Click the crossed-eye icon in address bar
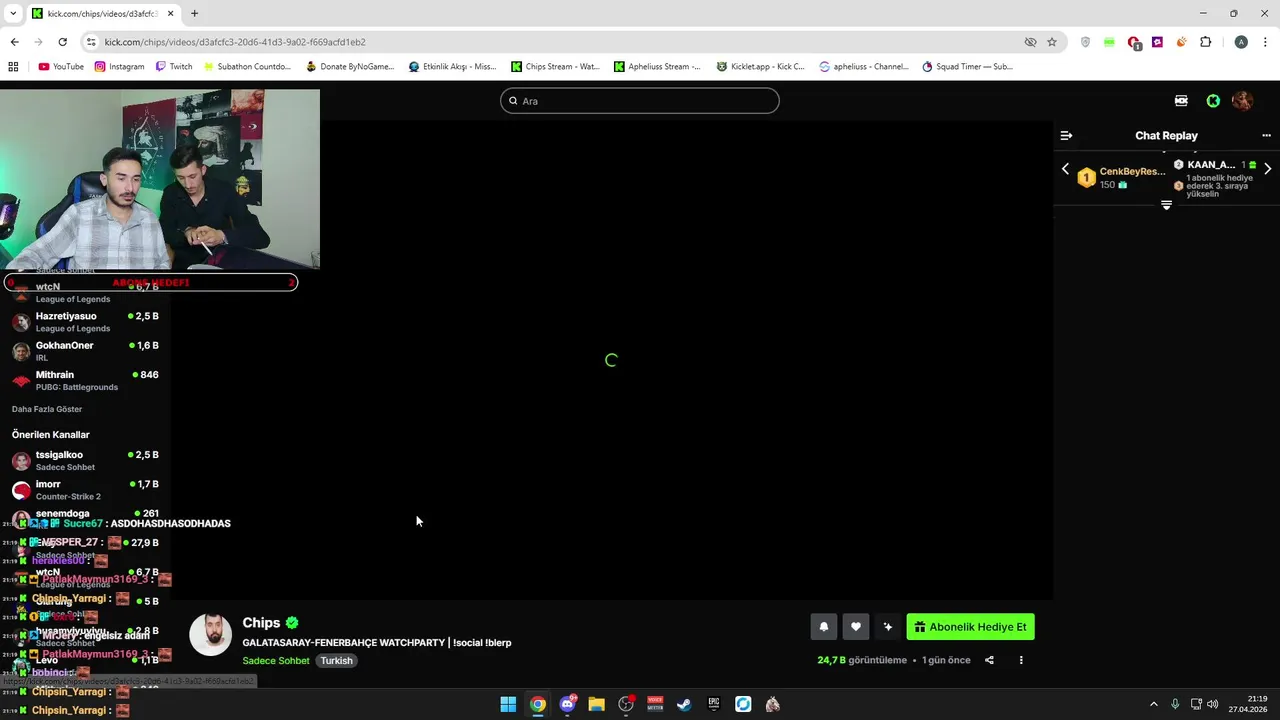Screen dimensions: 1280x720 coord(1030,42)
